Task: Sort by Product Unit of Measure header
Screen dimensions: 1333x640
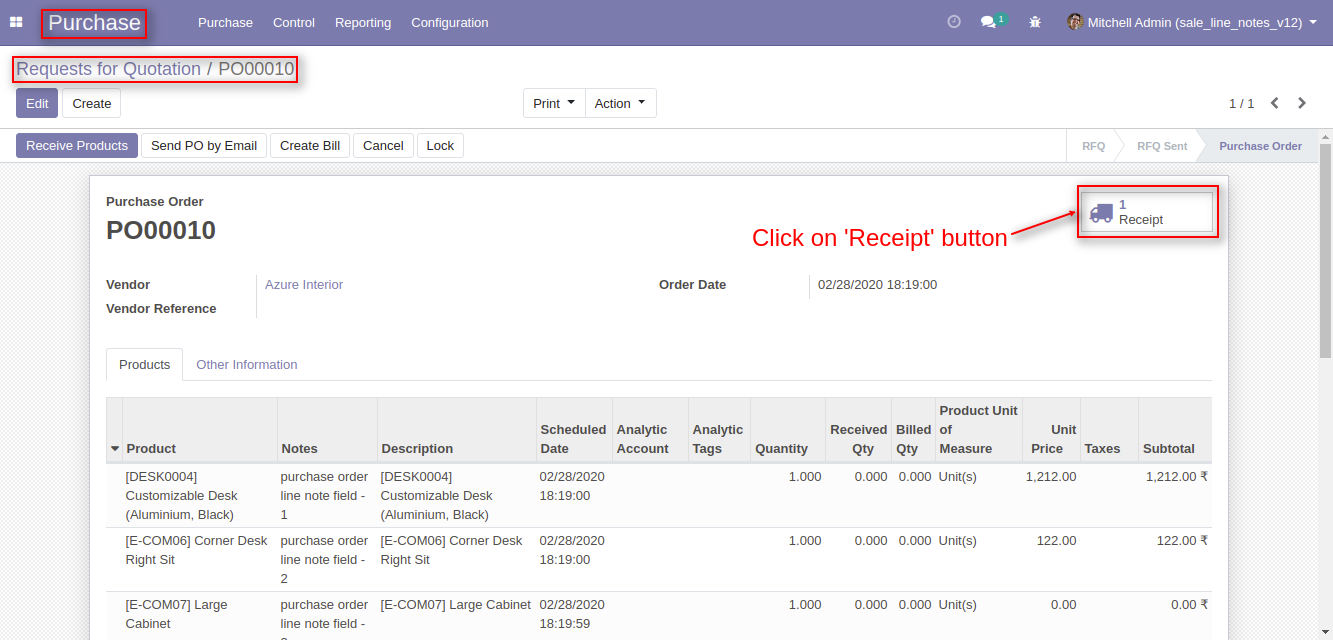Action: (979, 430)
